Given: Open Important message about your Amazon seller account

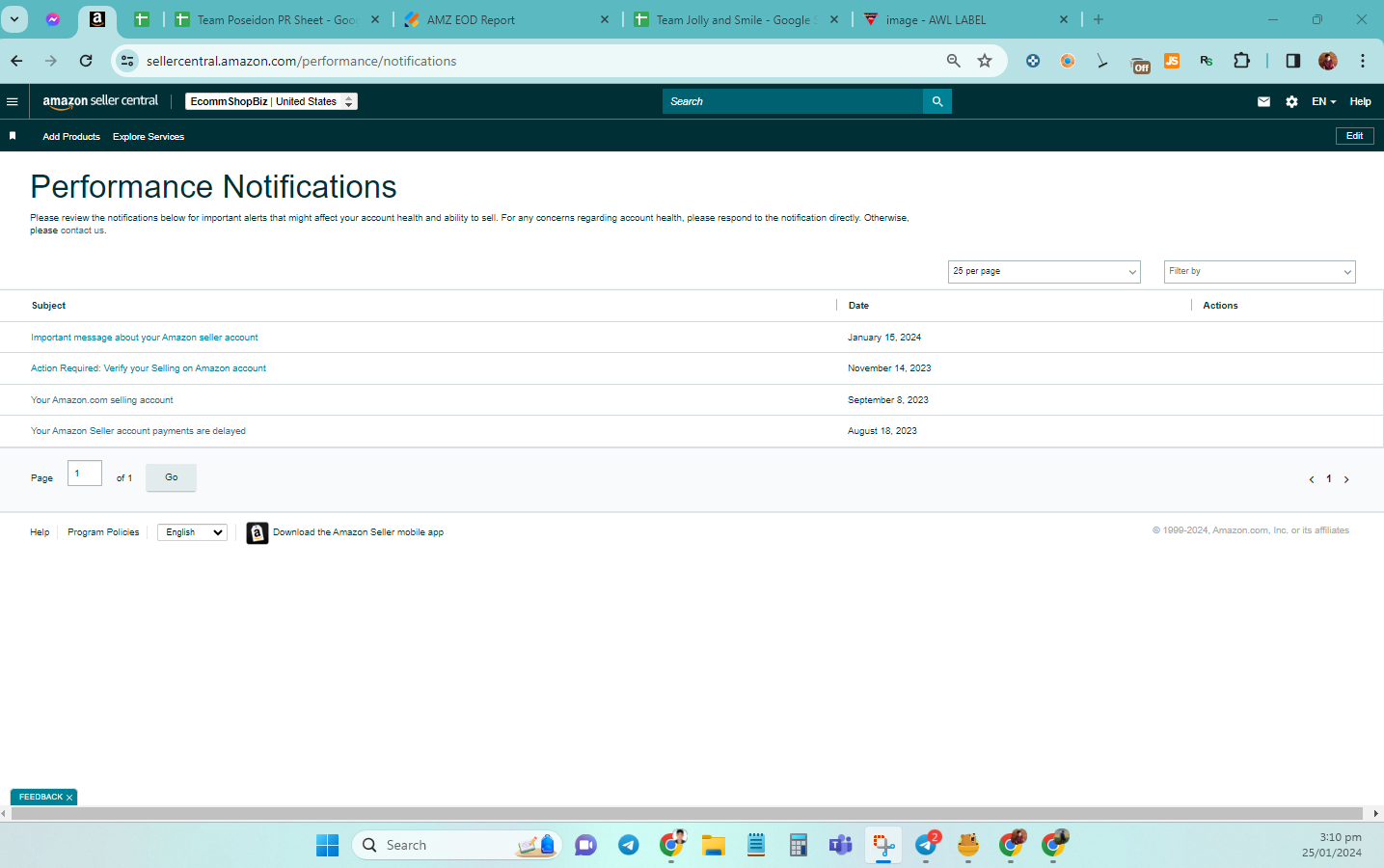Looking at the screenshot, I should click(145, 338).
